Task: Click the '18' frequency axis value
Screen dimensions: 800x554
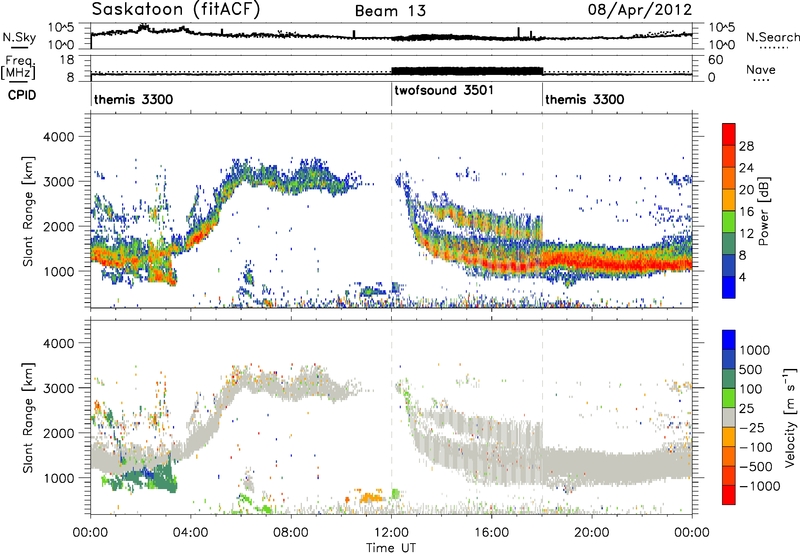Action: click(67, 60)
